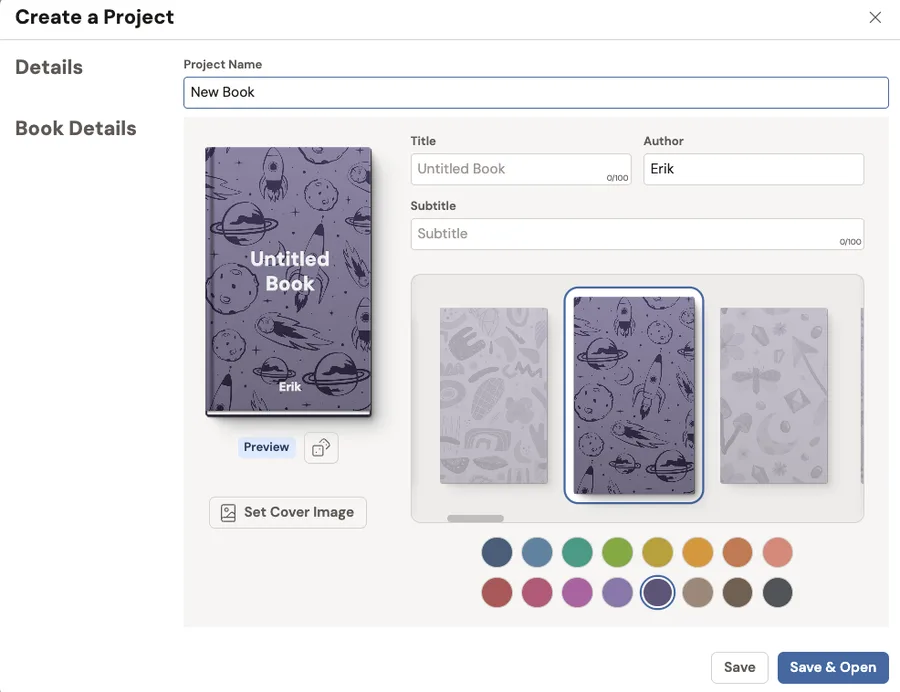
Task: Focus the Project Name input field
Action: pos(536,92)
